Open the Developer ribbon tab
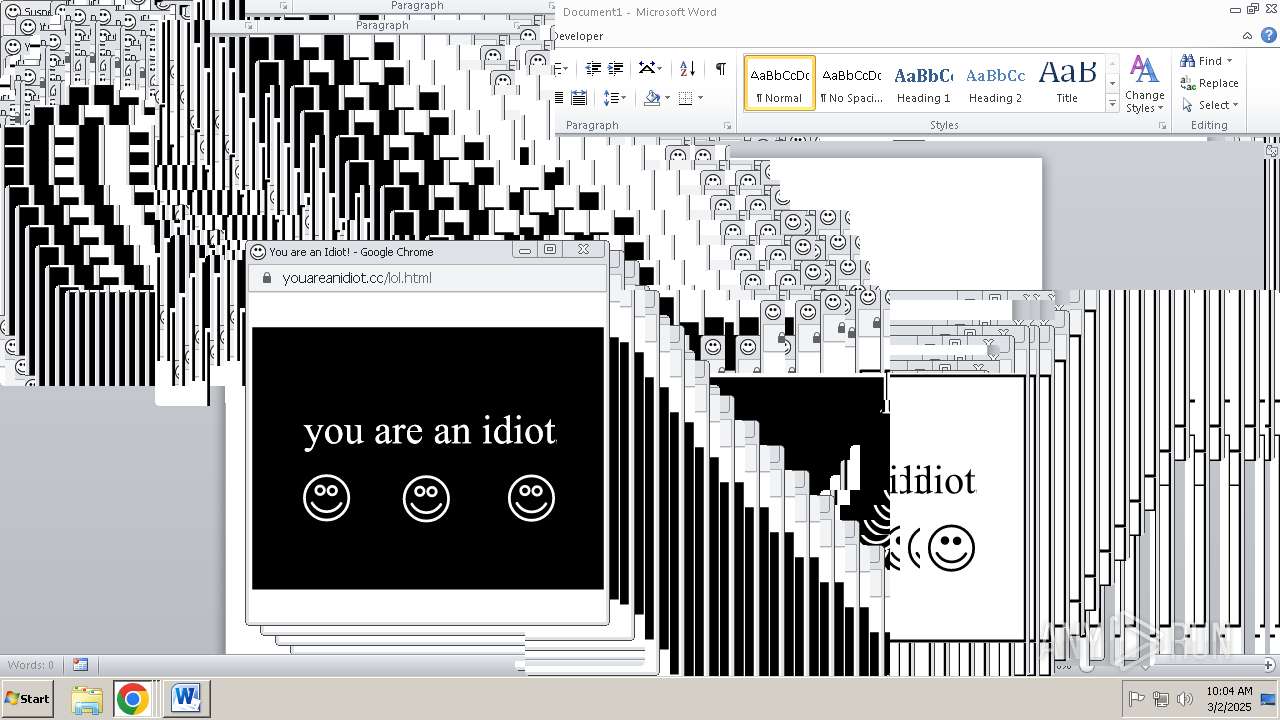The image size is (1280, 720). [578, 36]
